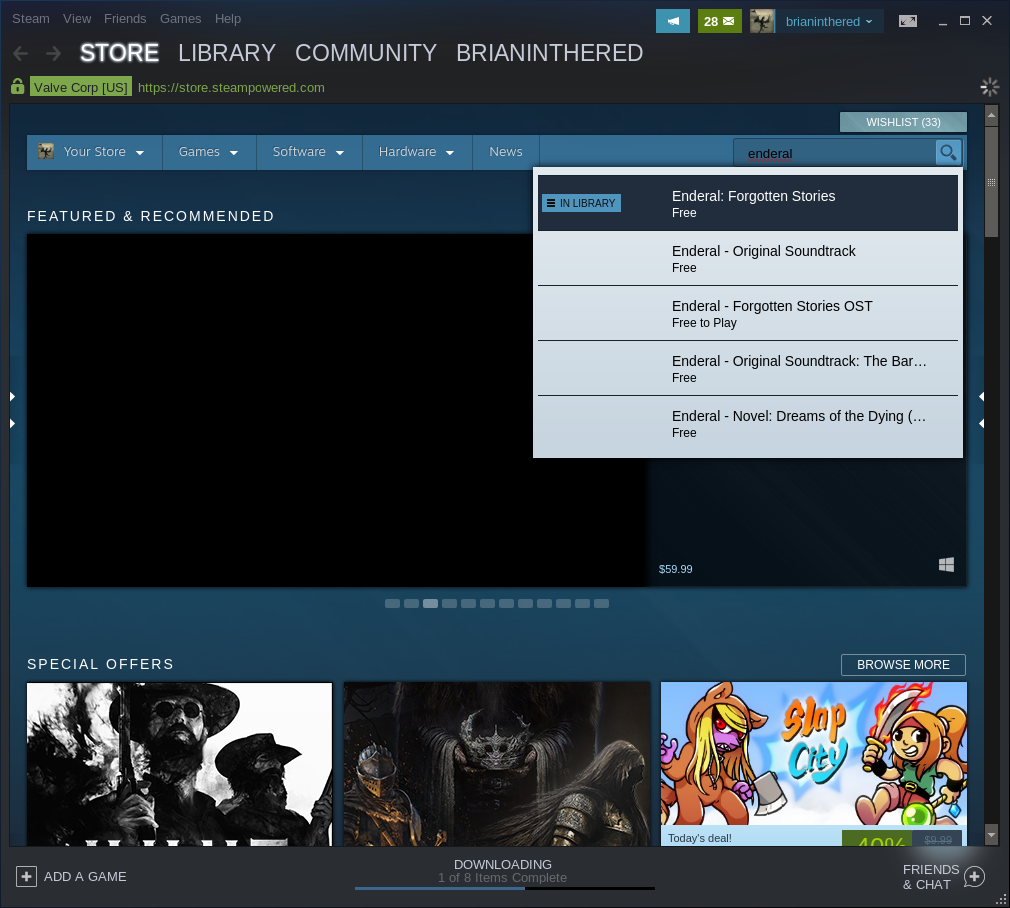Click the announcements megaphone icon
This screenshot has height=908, width=1010.
(x=672, y=21)
